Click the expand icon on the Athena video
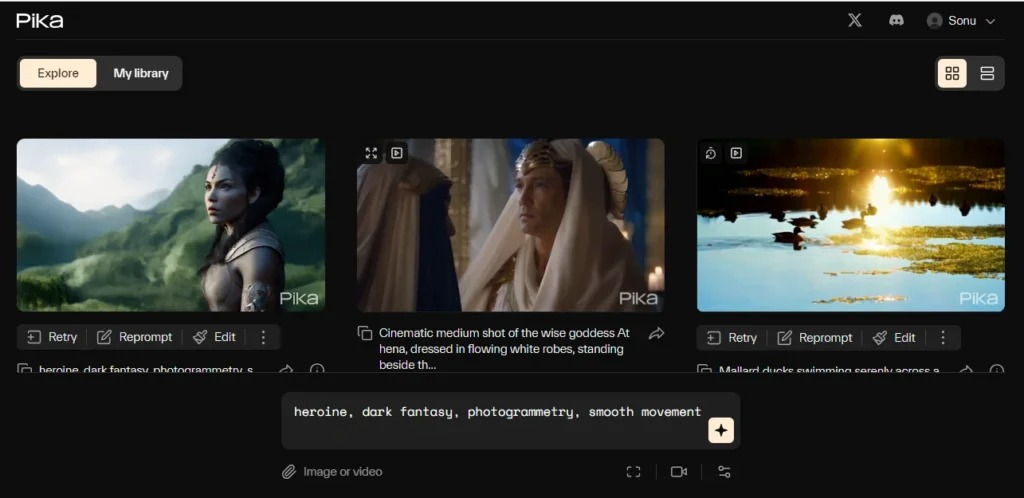 coord(371,153)
